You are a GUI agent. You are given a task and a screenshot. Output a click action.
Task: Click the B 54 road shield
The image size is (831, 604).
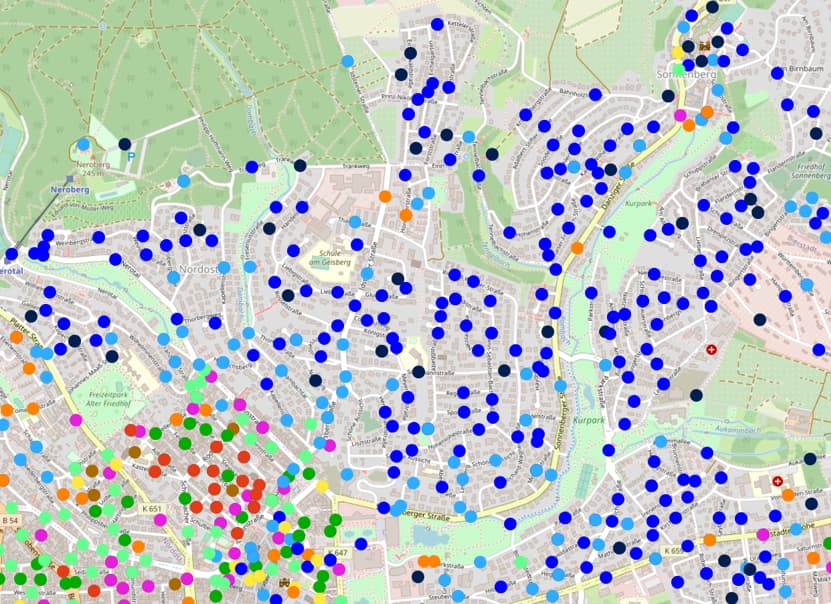click(x=11, y=521)
